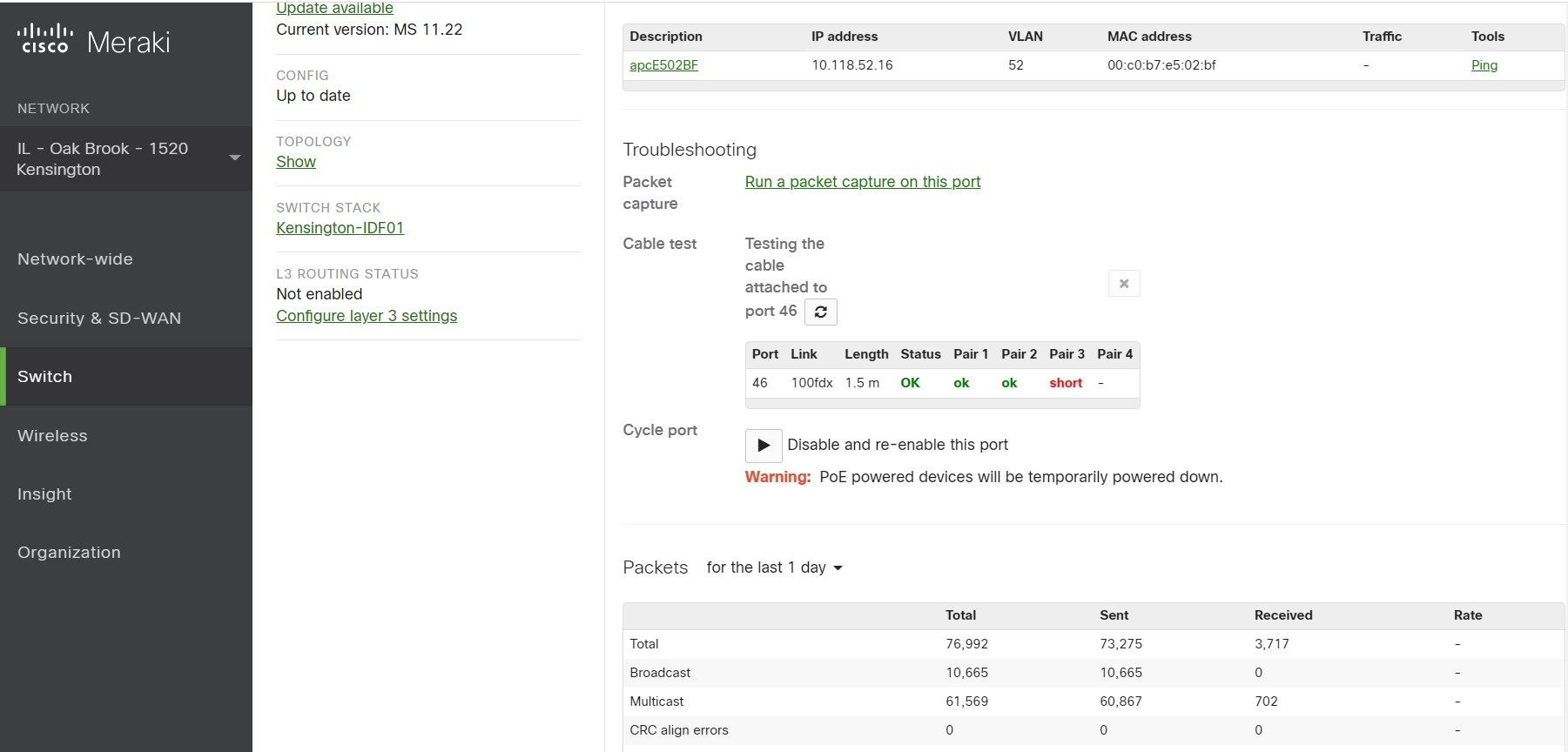Click the VLAN column header
The image size is (1568, 752).
click(1026, 37)
